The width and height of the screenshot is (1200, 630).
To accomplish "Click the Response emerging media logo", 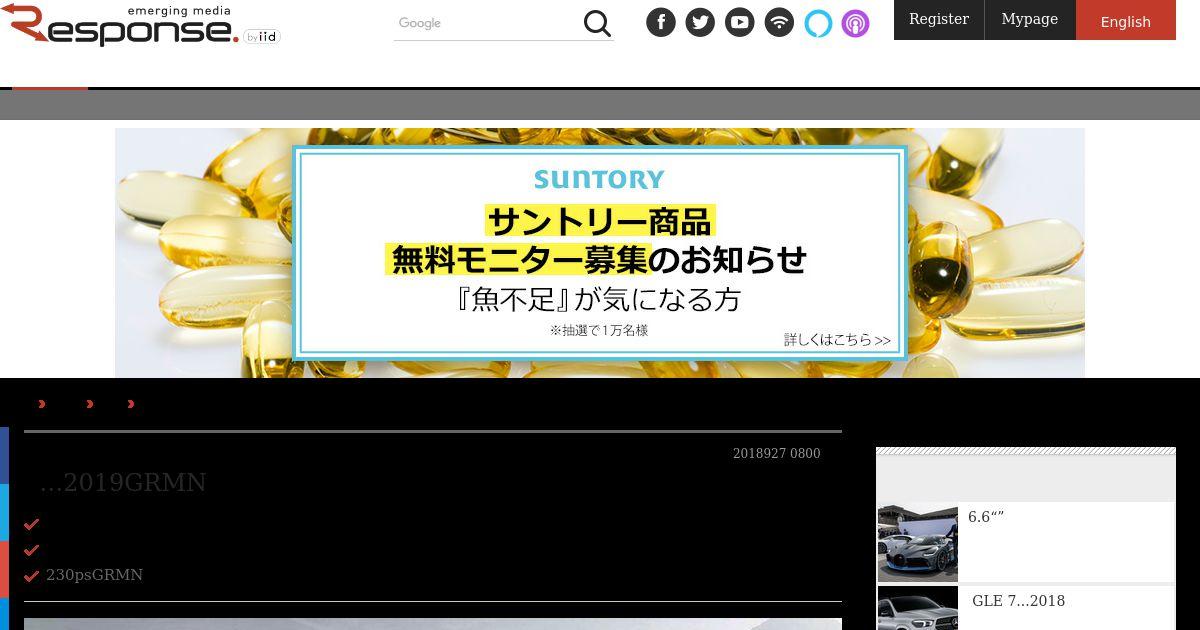I will pos(120,25).
